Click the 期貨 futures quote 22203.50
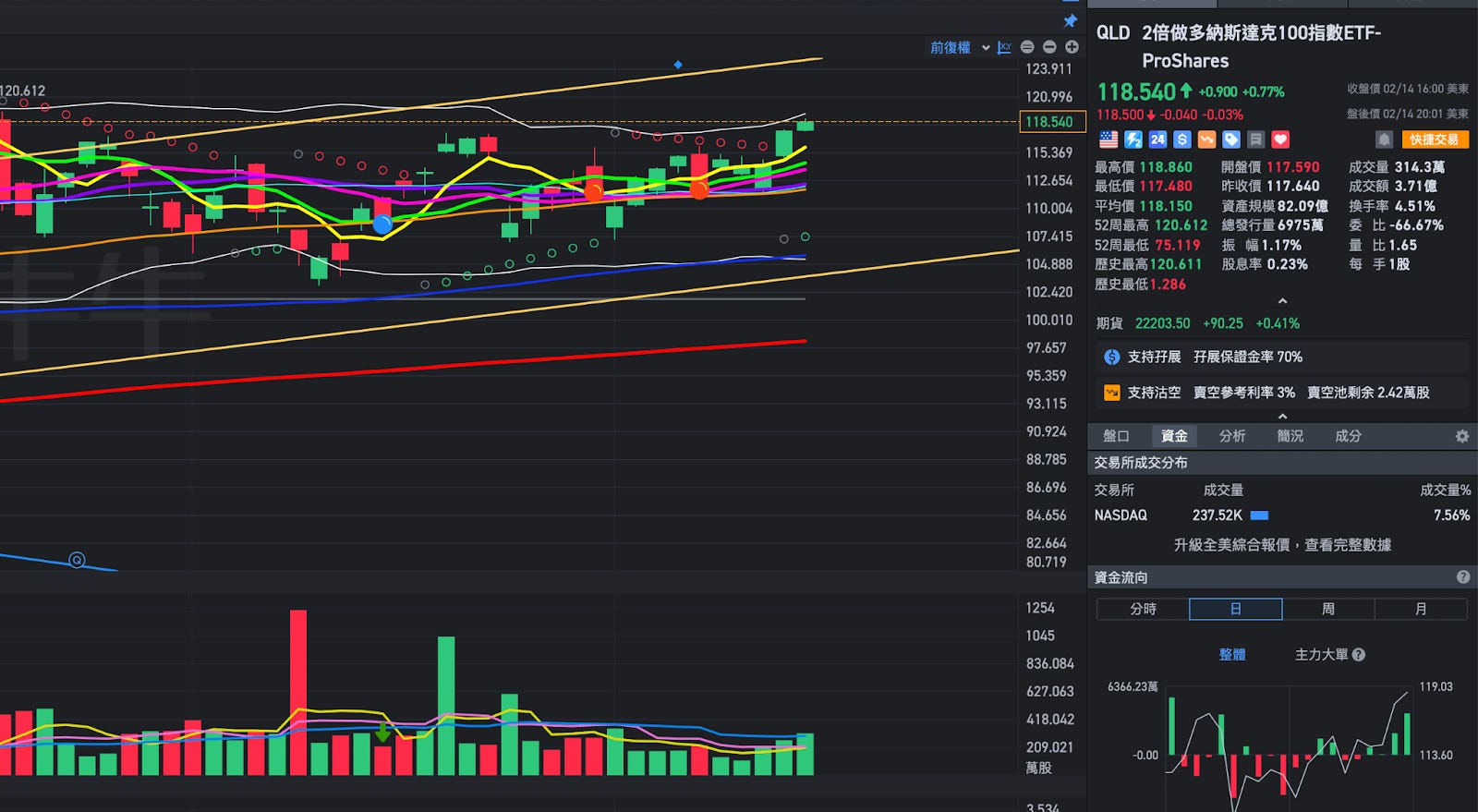1478x812 pixels. coord(1163,323)
